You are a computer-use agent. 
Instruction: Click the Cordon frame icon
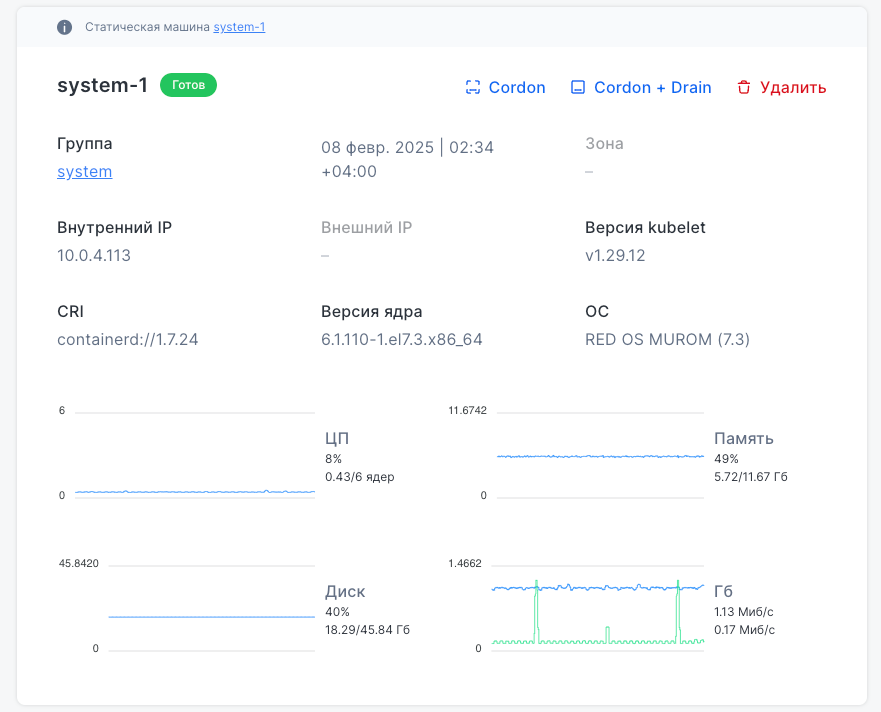[473, 87]
